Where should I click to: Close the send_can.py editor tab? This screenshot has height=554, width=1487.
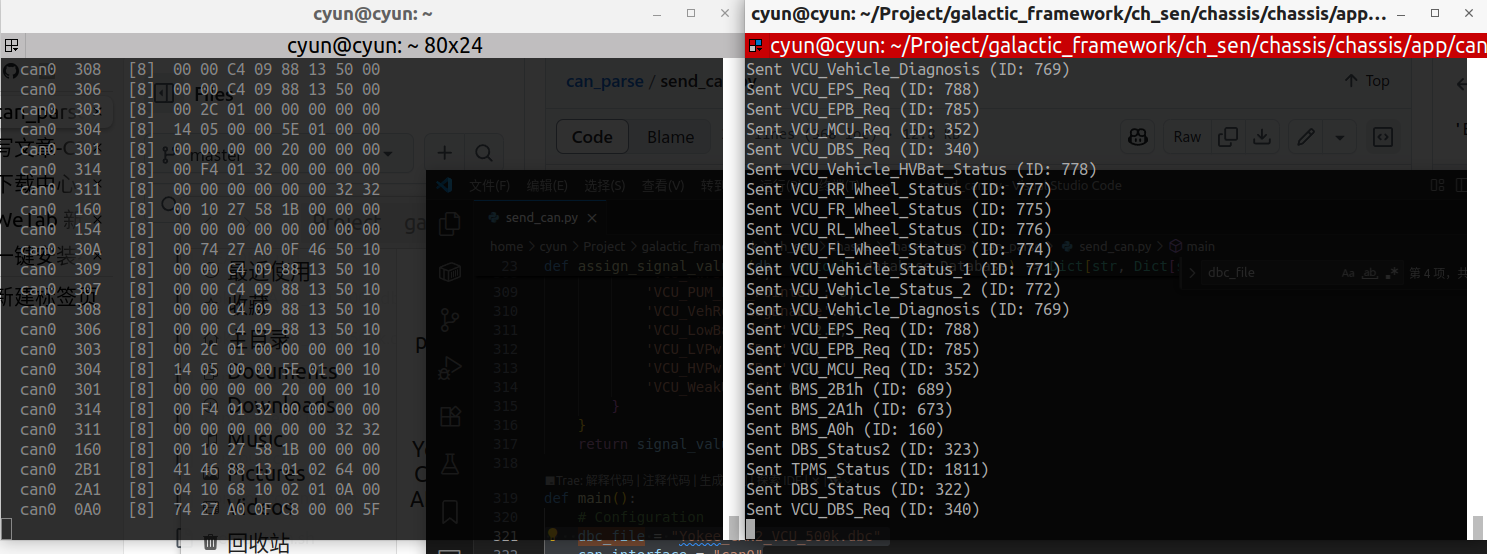tap(592, 218)
